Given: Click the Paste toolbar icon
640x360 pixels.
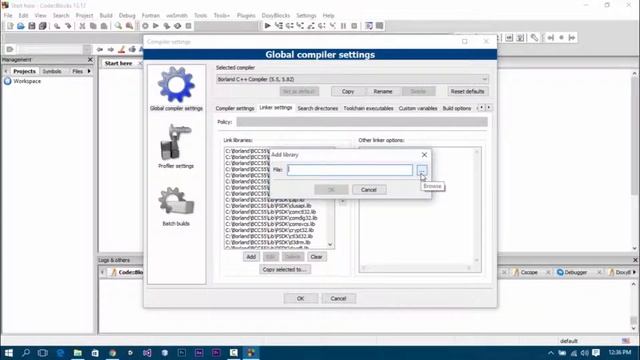Looking at the screenshot, I should click(x=104, y=26).
